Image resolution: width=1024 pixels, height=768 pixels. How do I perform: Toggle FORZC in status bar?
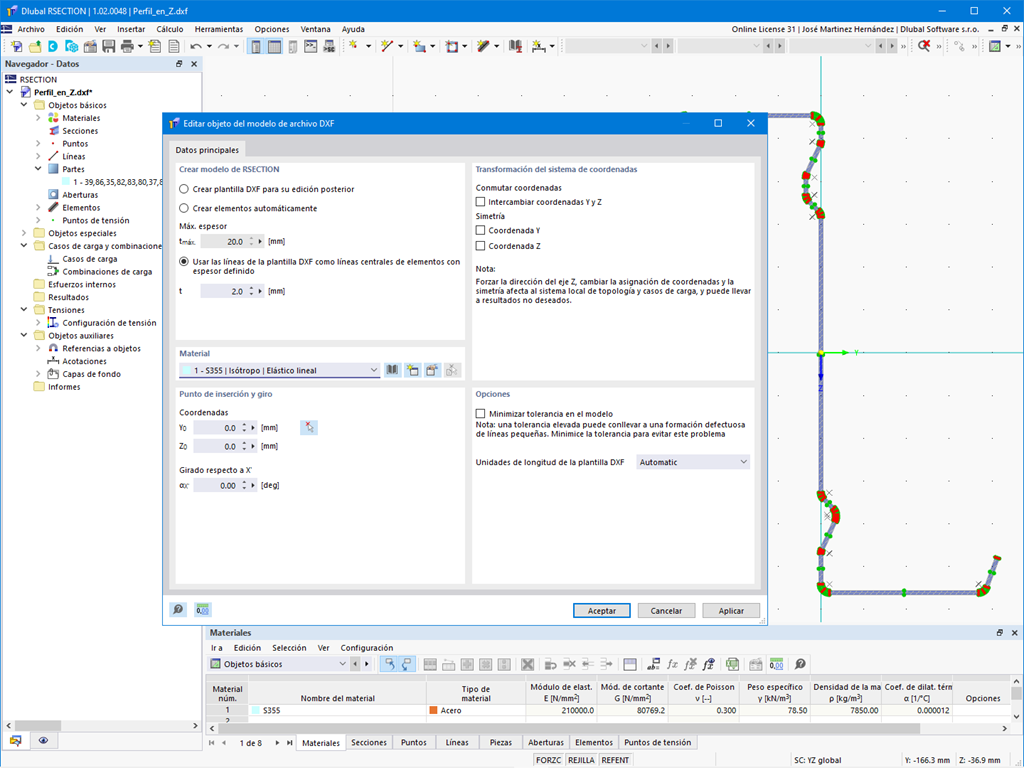coord(549,760)
